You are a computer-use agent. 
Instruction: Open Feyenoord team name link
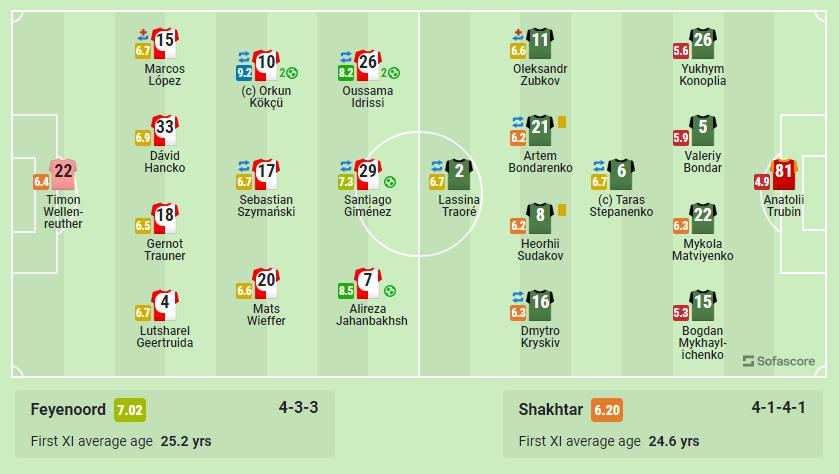[69, 409]
